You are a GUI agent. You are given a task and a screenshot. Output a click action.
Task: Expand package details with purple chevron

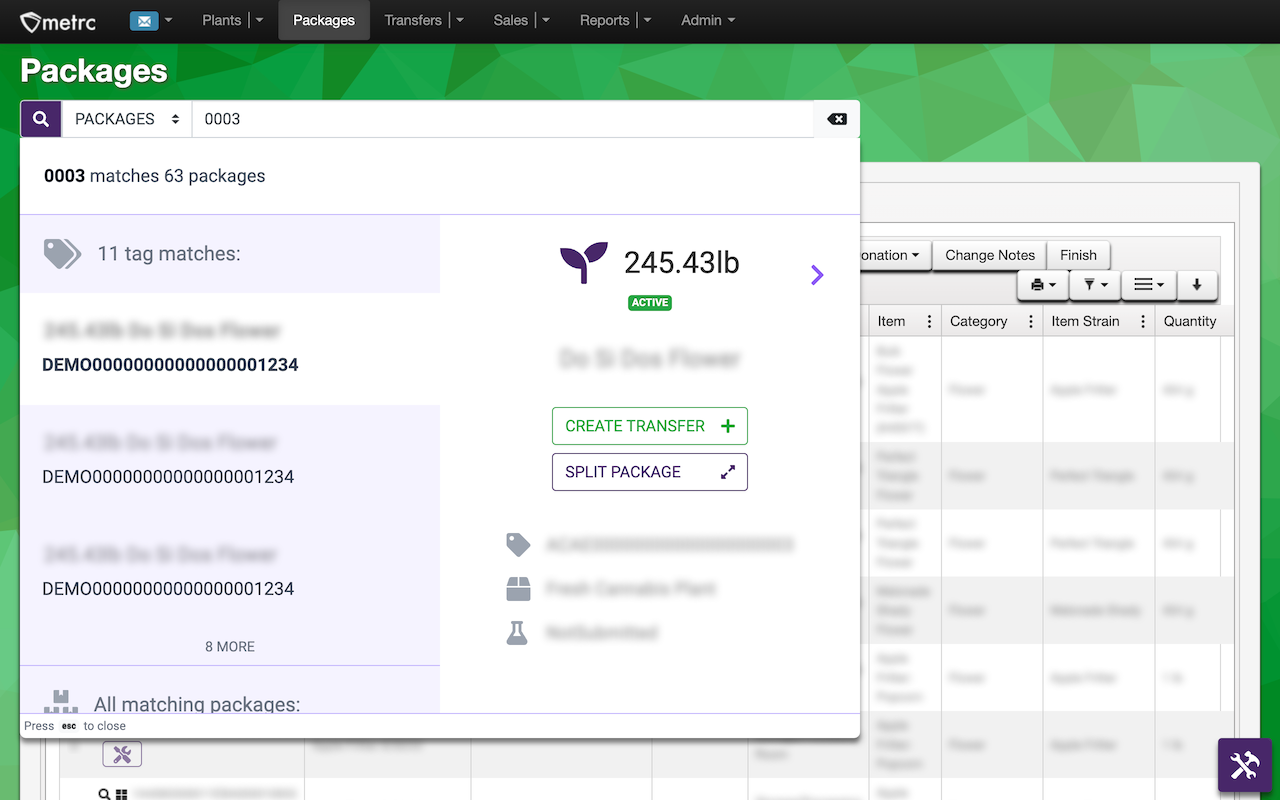[x=817, y=274]
